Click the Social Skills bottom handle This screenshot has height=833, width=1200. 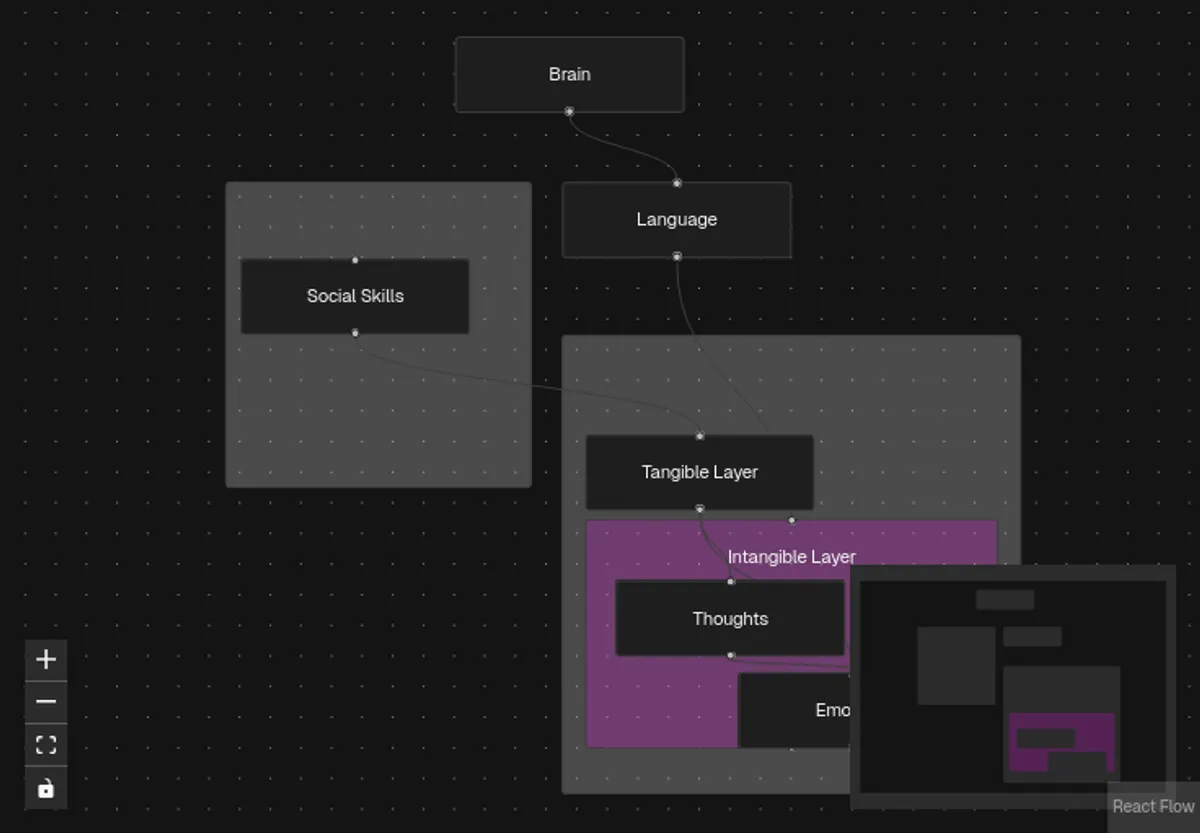[355, 333]
